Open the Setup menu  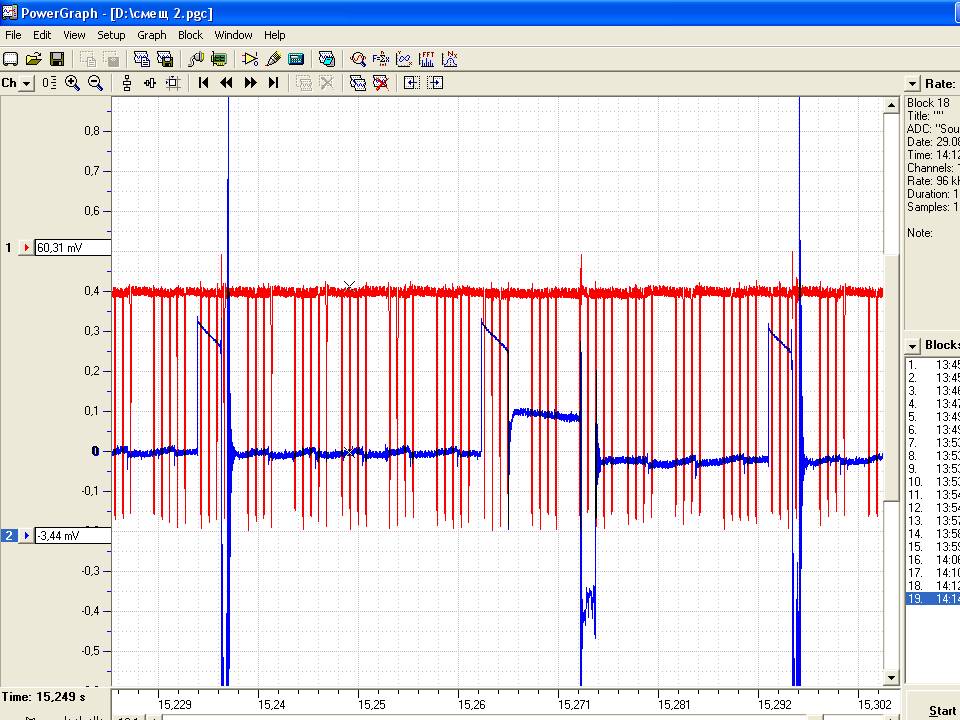(111, 35)
